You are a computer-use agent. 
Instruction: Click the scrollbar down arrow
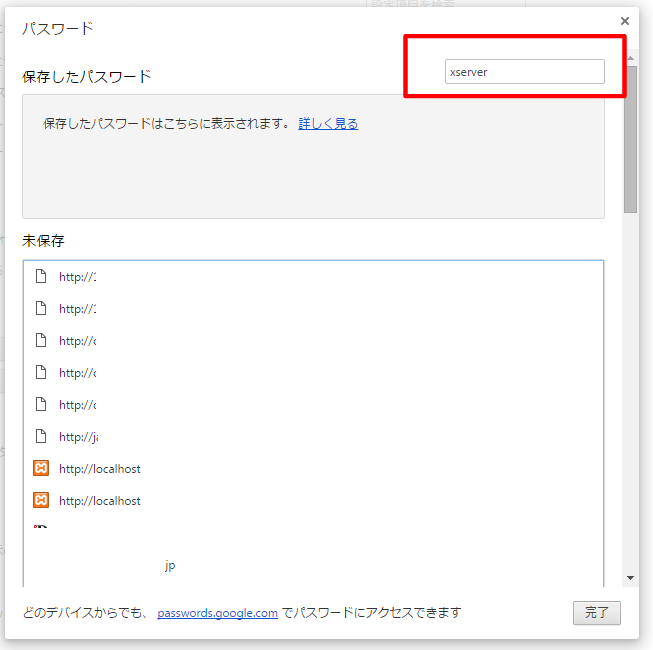click(x=630, y=577)
